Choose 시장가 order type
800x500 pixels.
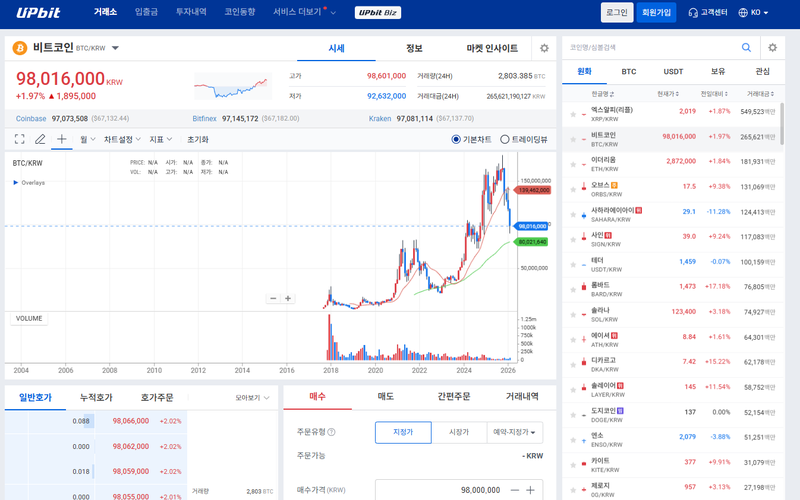459,432
